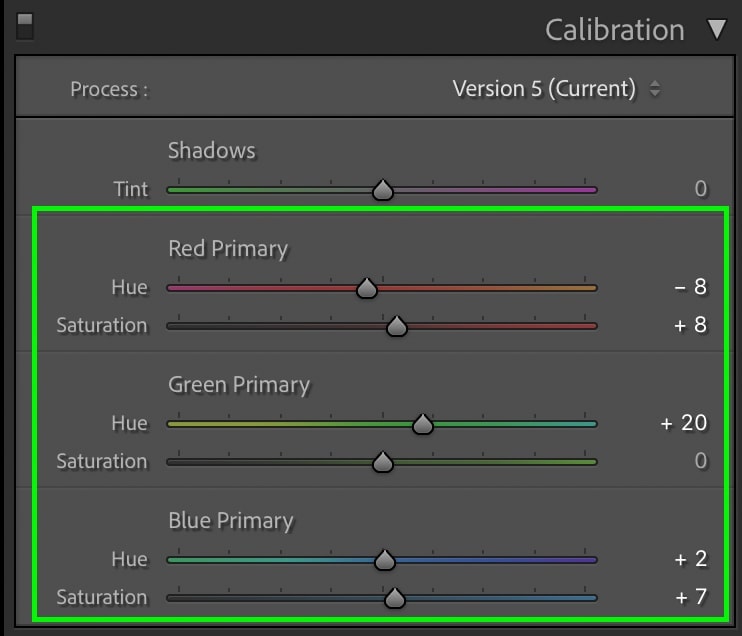Click the Red Primary Saturation value +8
742x636 pixels.
click(x=690, y=326)
